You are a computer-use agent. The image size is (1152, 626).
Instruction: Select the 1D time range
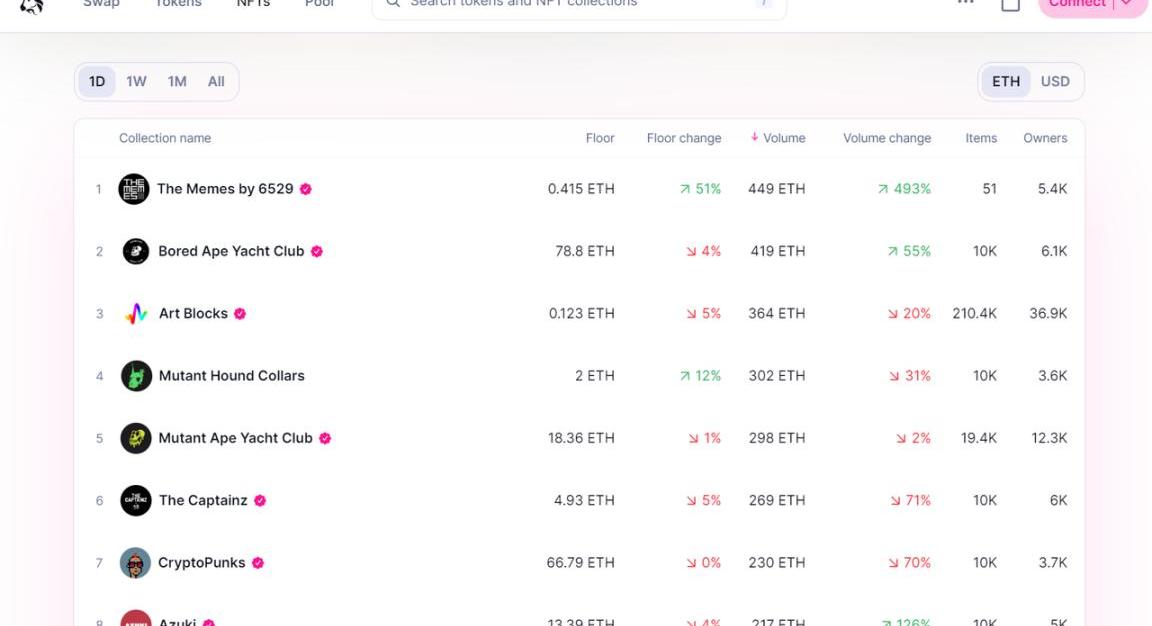97,82
